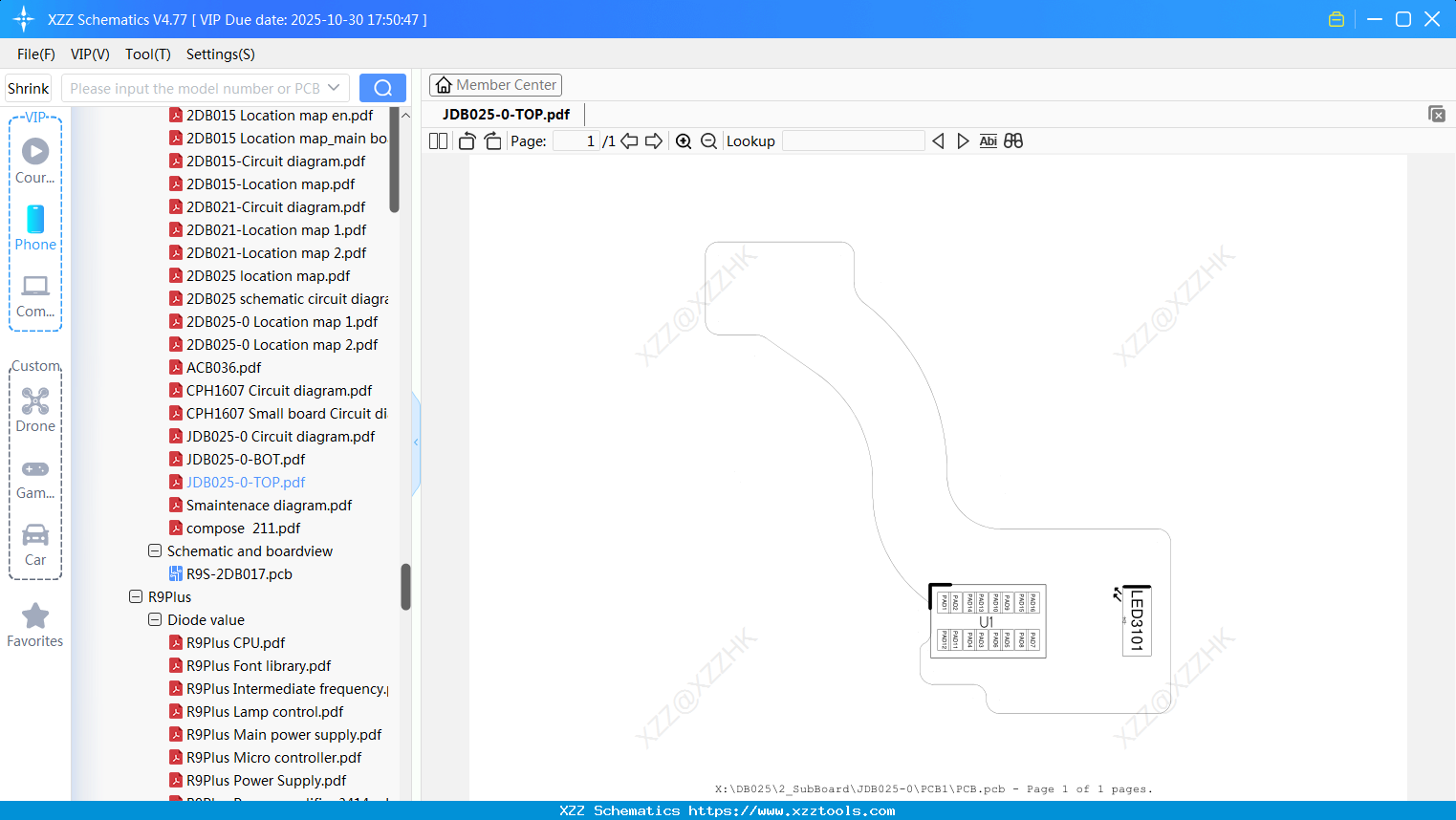
Task: Zoom in on the PDF
Action: pyautogui.click(x=684, y=141)
